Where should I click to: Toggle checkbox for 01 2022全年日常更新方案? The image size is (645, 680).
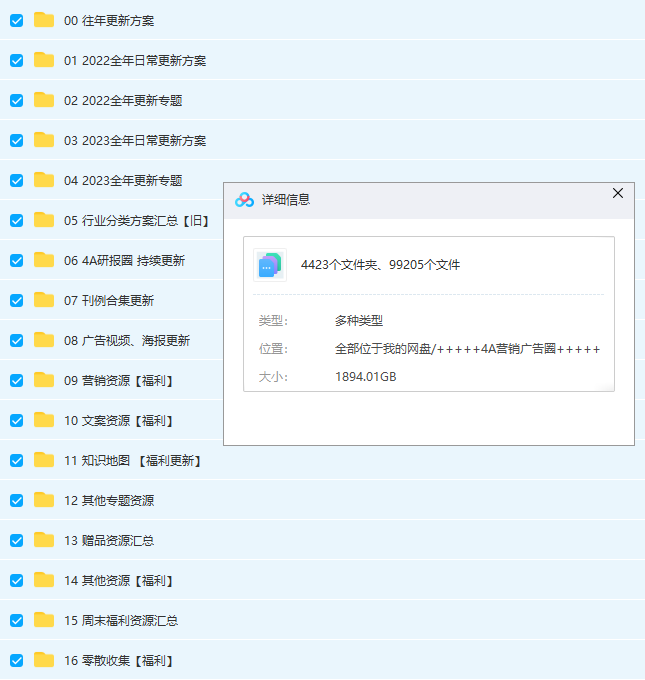(x=16, y=60)
